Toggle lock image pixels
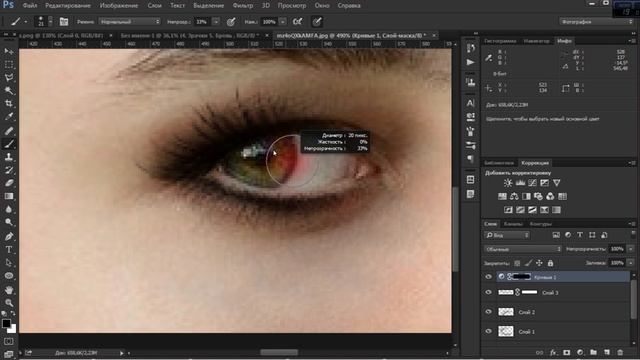 point(528,263)
